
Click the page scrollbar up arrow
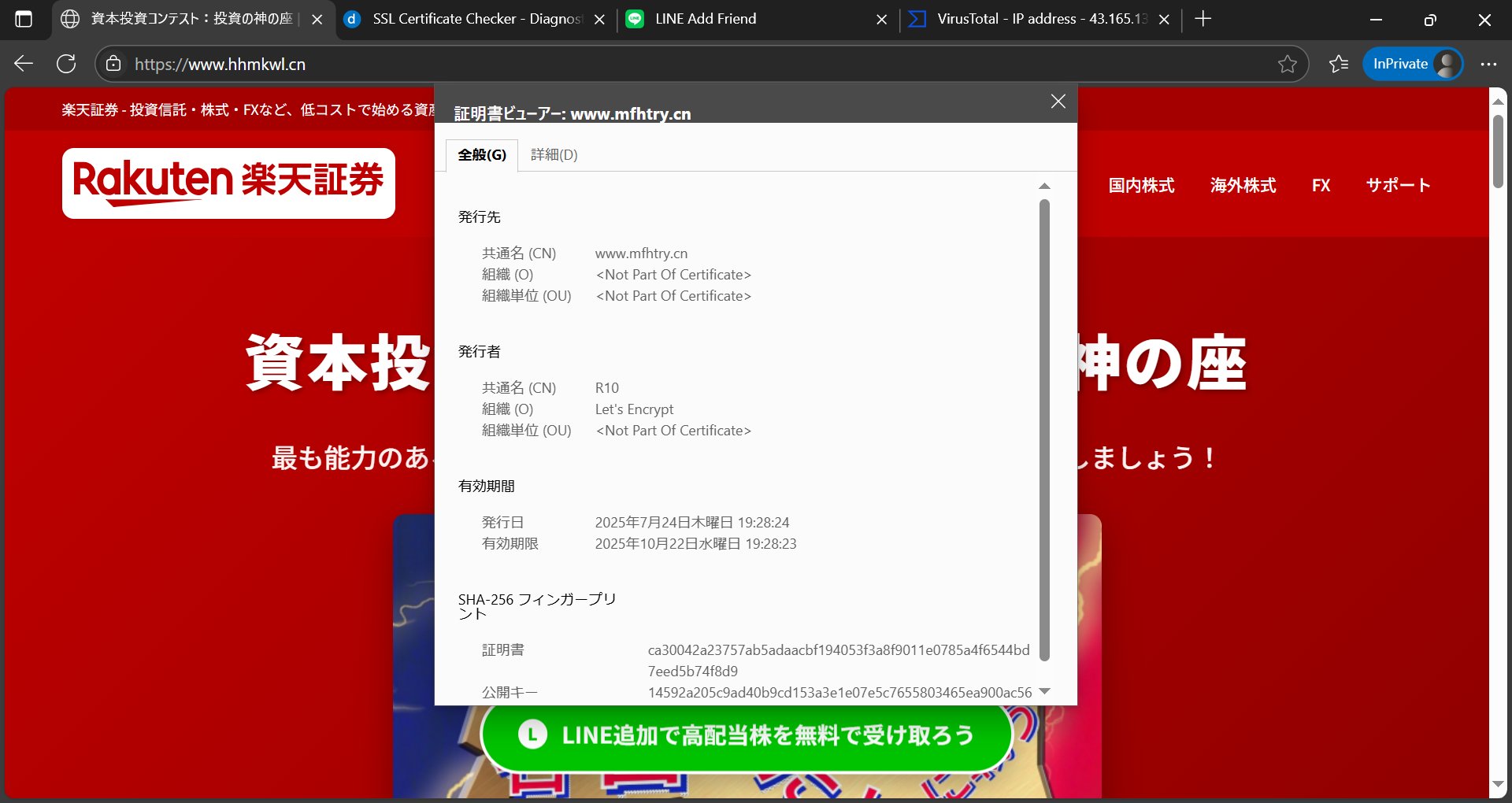click(1498, 102)
